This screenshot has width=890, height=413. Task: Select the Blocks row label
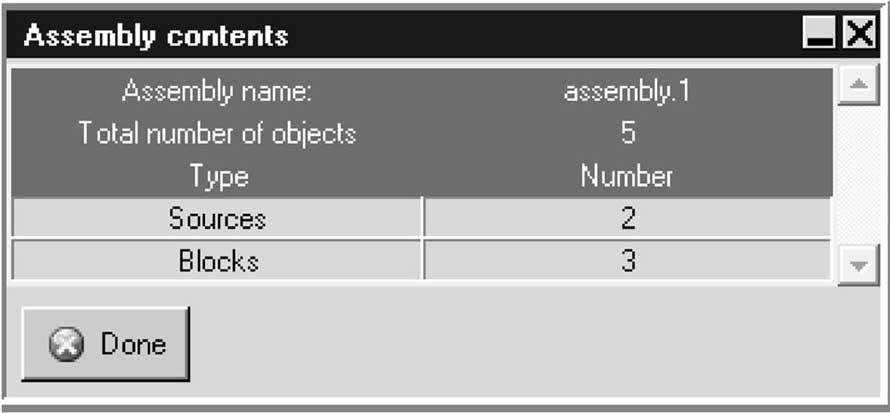[218, 262]
